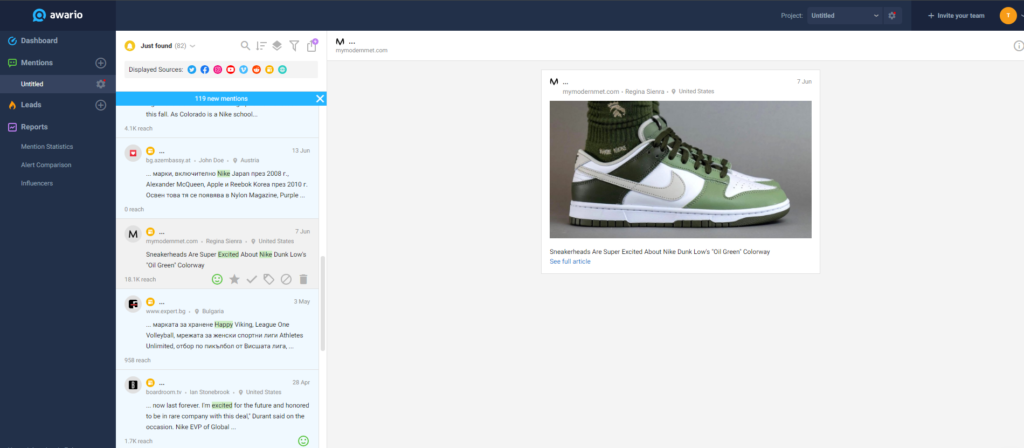
Task: Add a new mention alert with plus icon
Action: pos(101,63)
